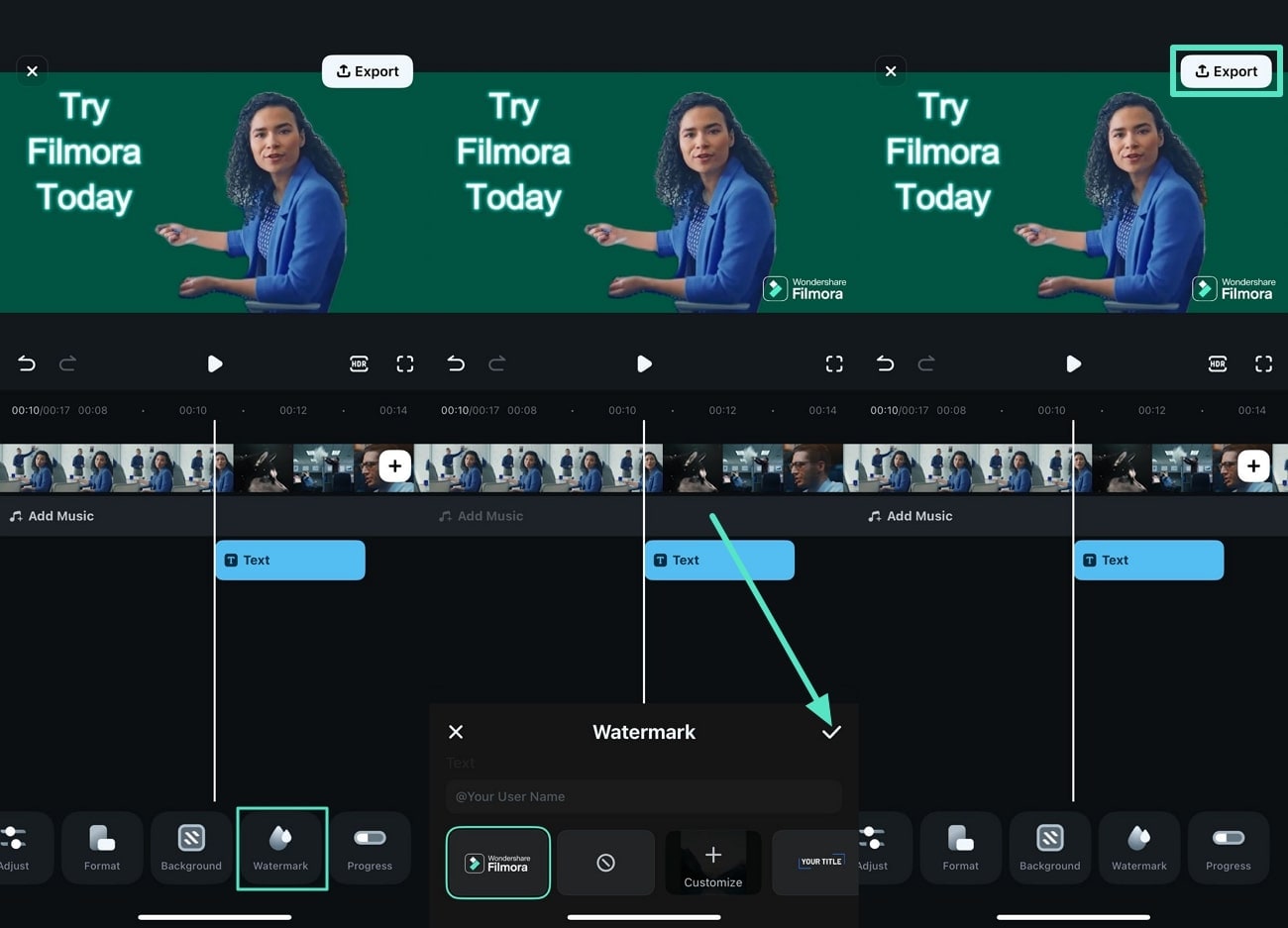Open fullscreen preview on the middle screen
1288x928 pixels.
click(x=834, y=363)
